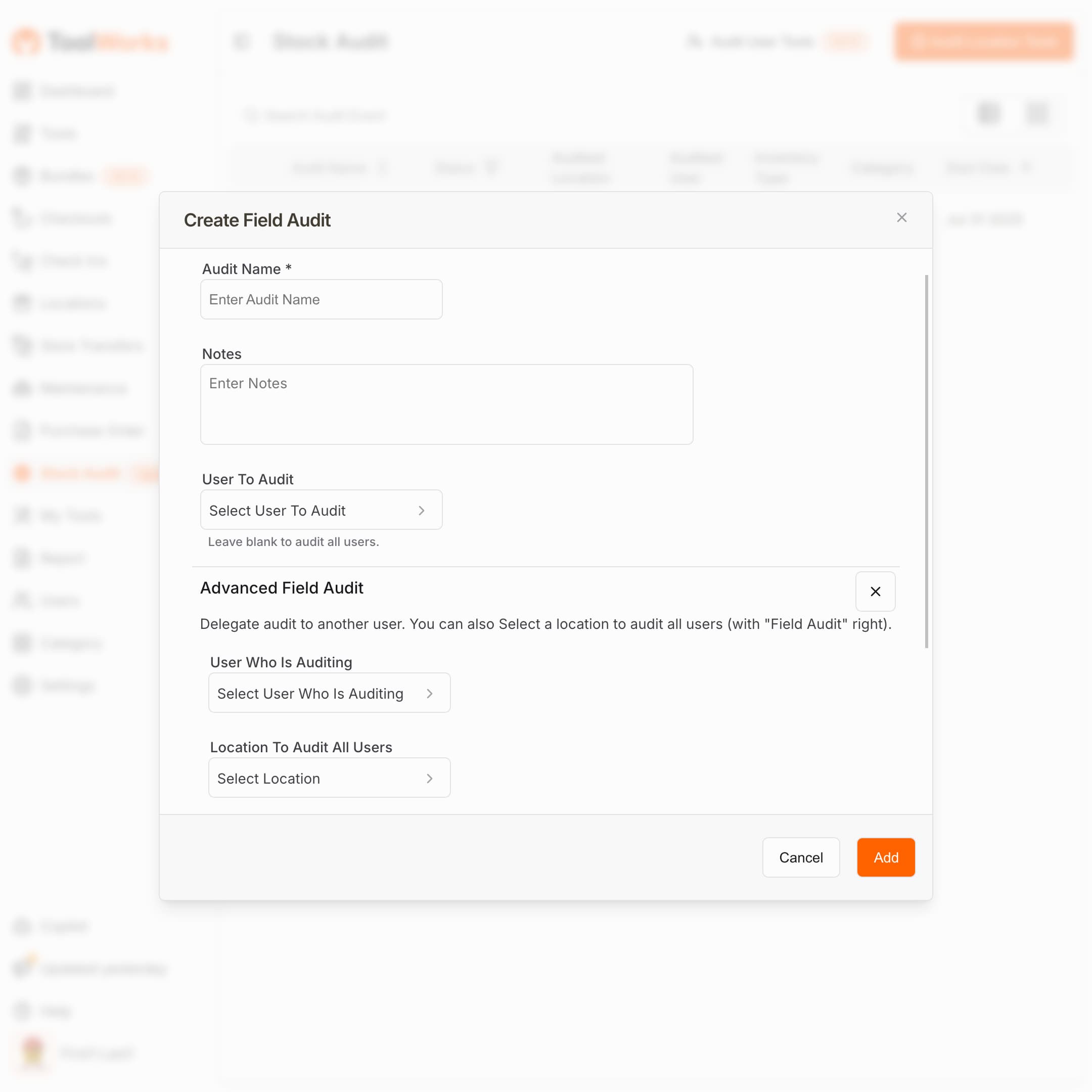Open the Select User Who Is Auditing dropdown
The width and height of the screenshot is (1092, 1092).
click(x=329, y=693)
